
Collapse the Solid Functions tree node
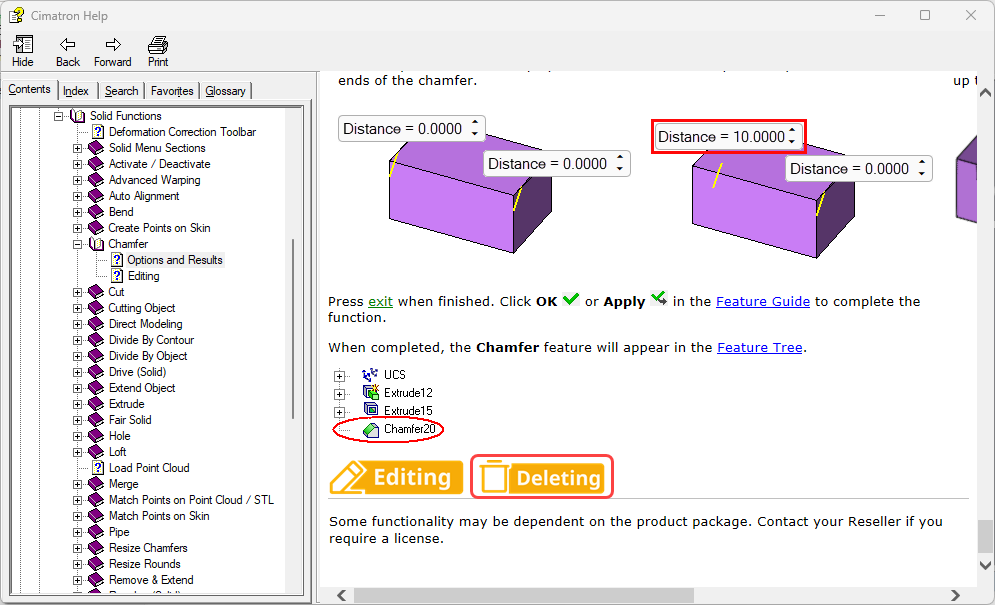pos(58,116)
